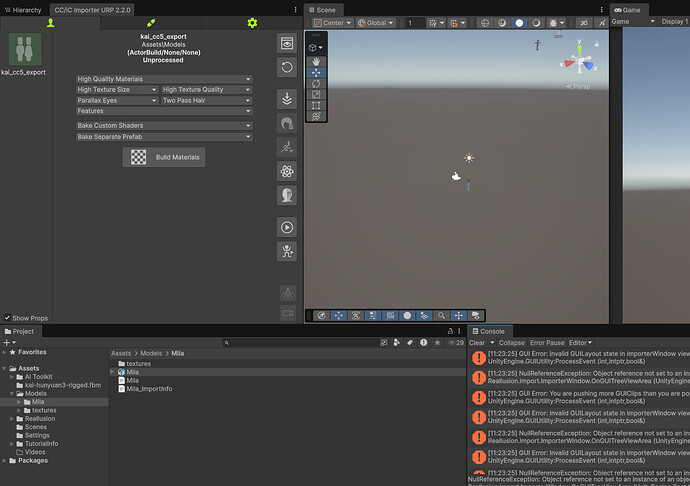Open the Parallax Eyes dropdown
Screen dimensions: 690x486
point(117,100)
